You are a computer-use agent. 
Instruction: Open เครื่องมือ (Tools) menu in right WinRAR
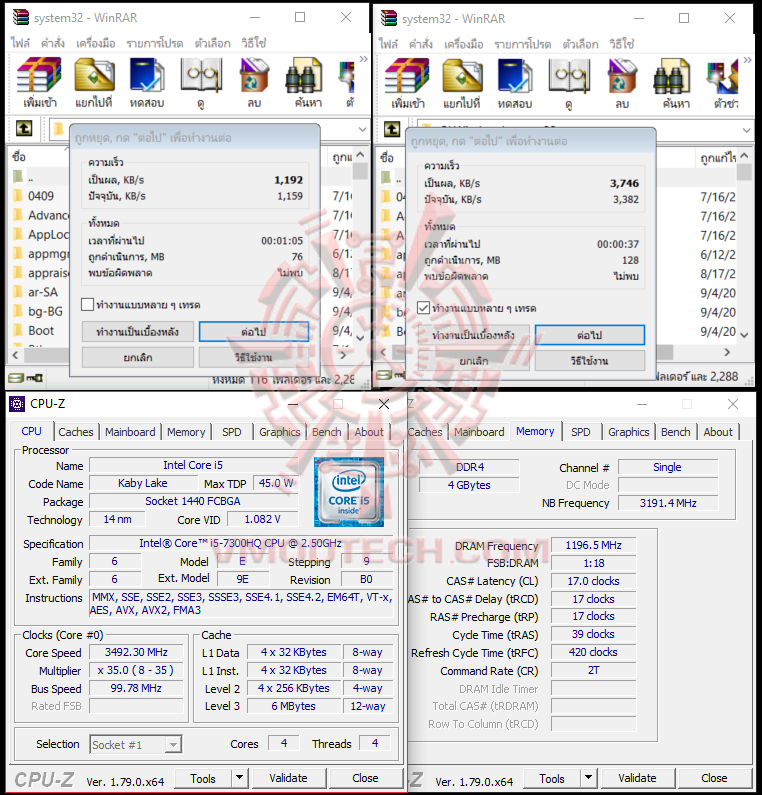(463, 44)
